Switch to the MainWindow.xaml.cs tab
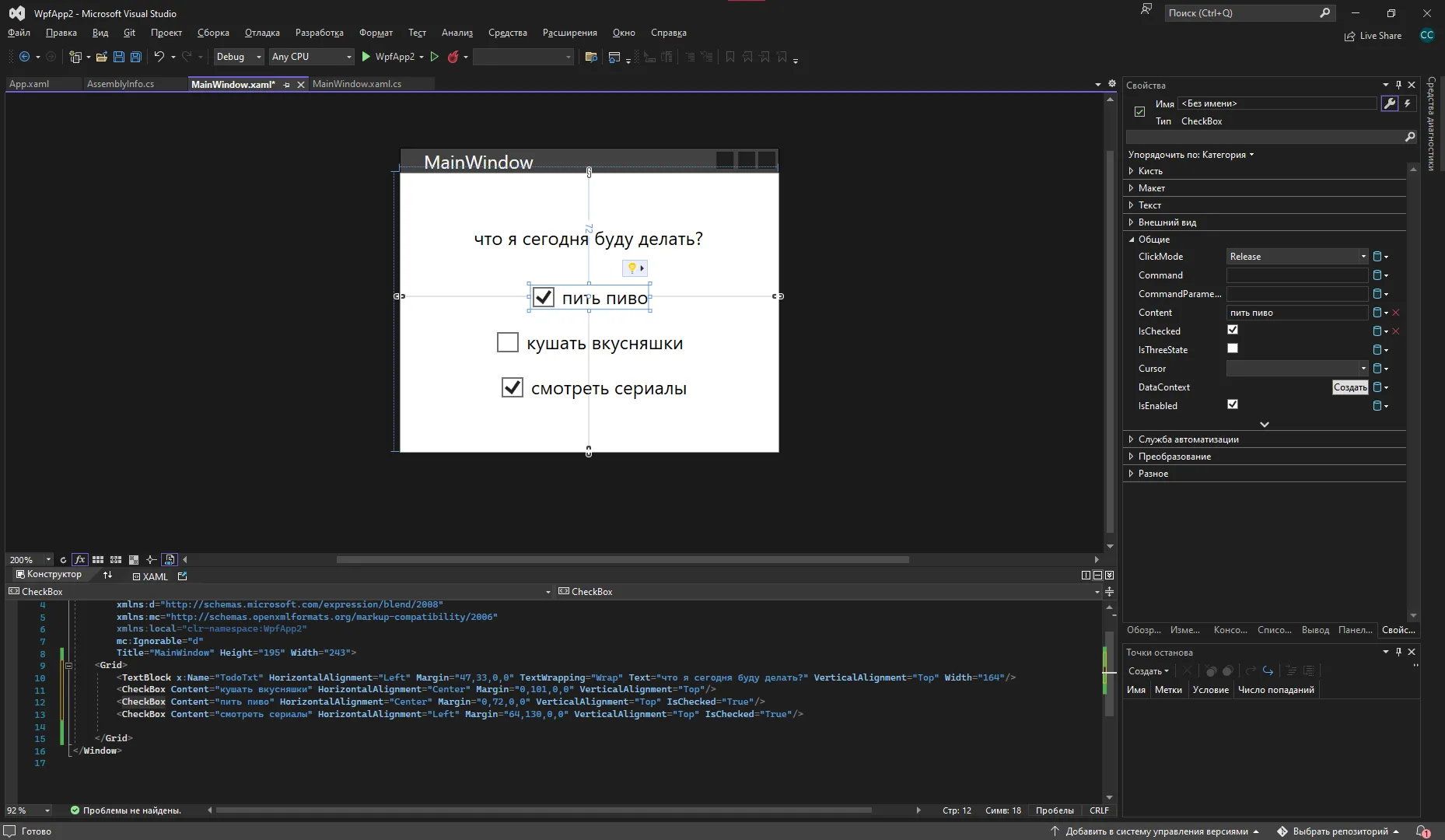 (x=357, y=84)
